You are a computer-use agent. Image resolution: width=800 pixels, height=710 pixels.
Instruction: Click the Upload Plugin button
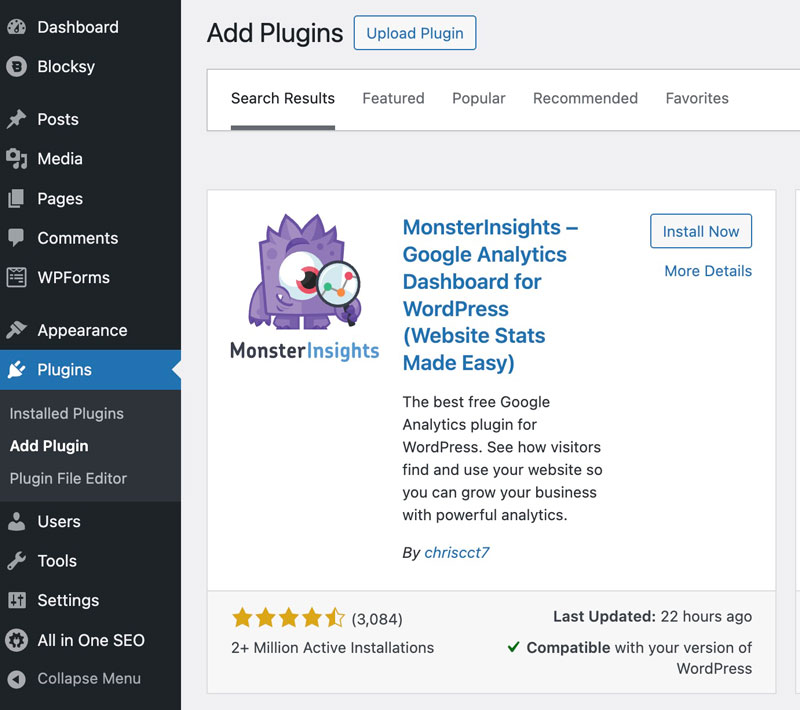(x=415, y=33)
